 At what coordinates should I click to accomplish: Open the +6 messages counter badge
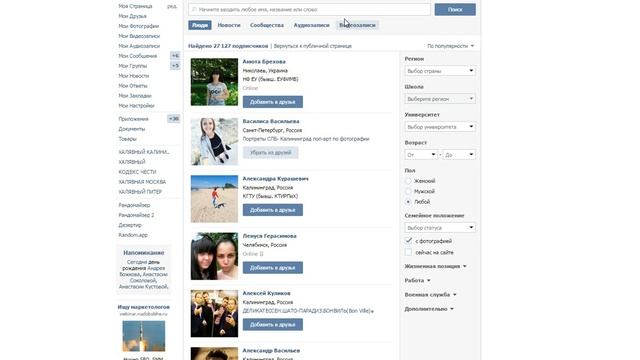pyautogui.click(x=175, y=56)
